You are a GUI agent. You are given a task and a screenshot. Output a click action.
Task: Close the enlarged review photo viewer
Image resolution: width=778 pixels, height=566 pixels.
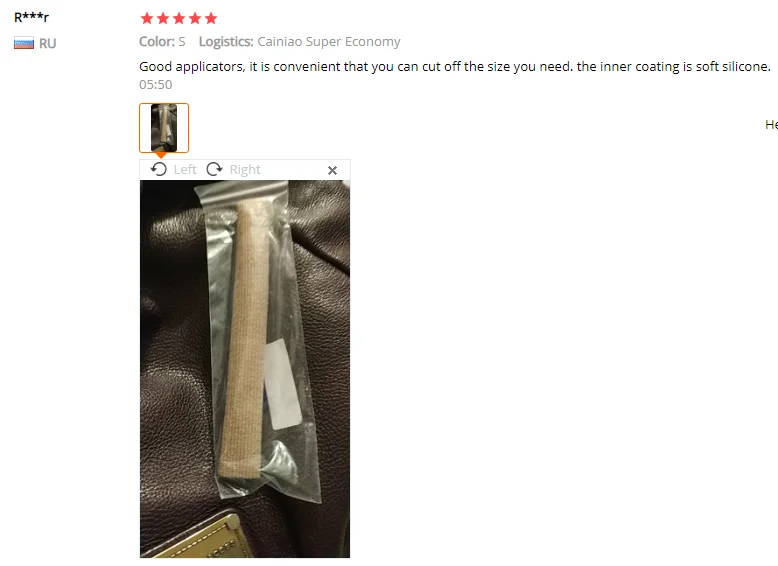(332, 170)
